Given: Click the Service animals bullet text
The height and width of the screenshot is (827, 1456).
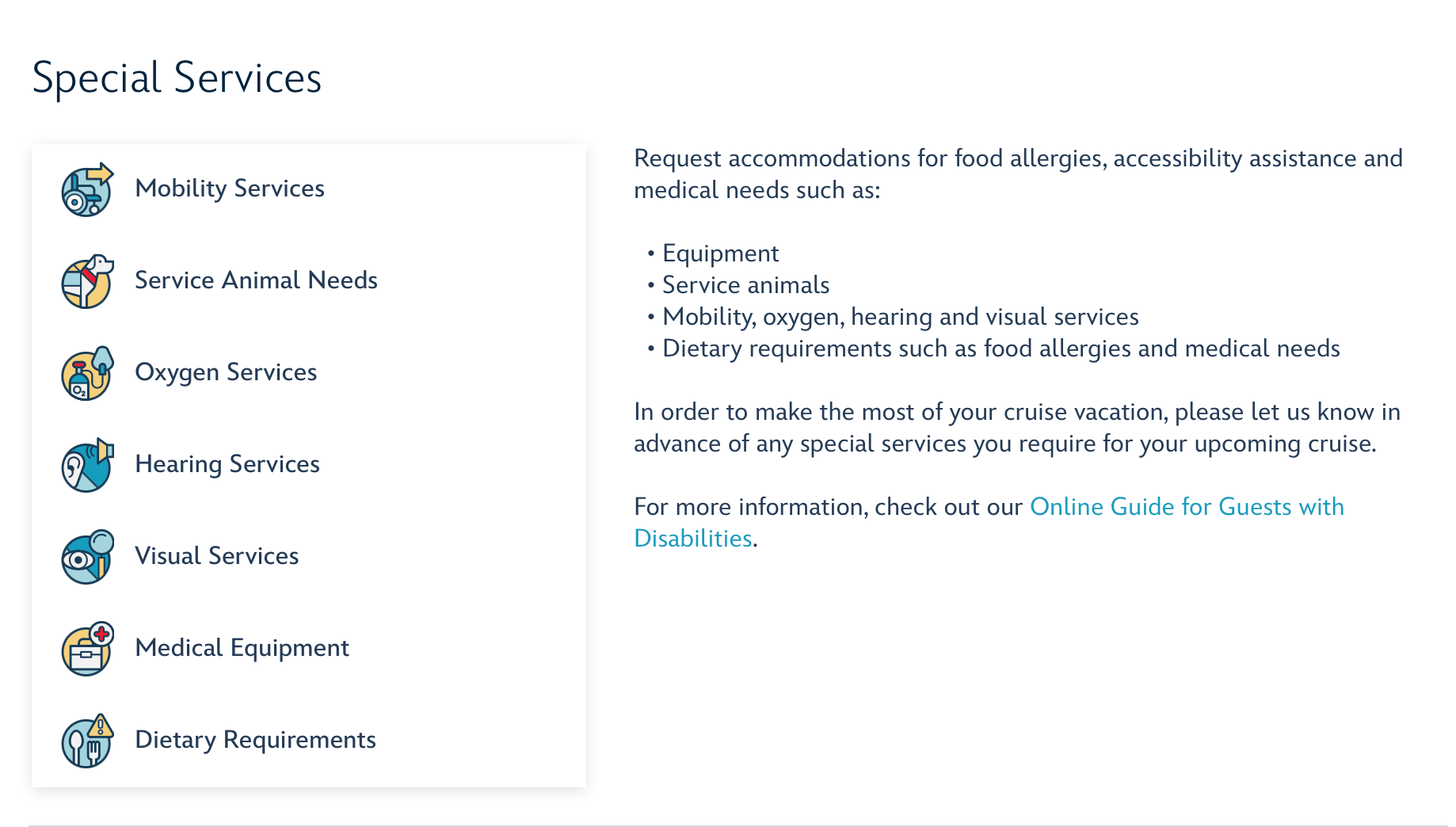Looking at the screenshot, I should point(745,285).
